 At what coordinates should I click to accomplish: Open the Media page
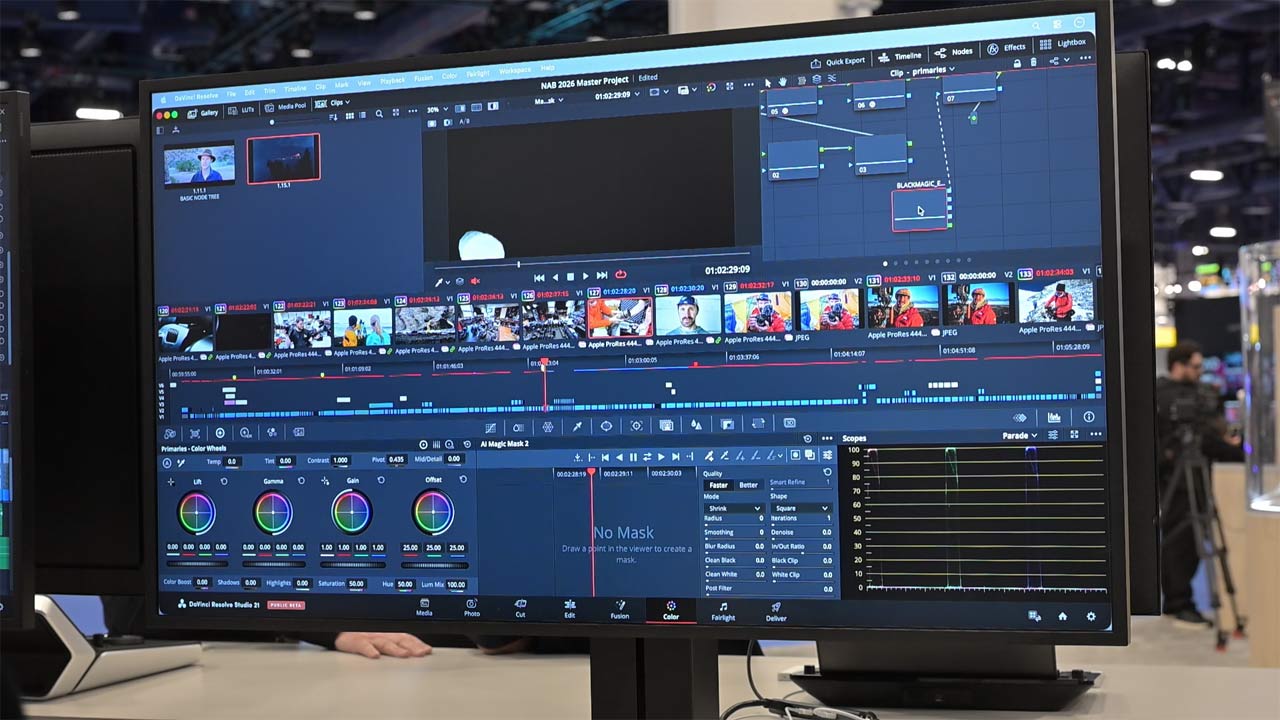coord(424,608)
